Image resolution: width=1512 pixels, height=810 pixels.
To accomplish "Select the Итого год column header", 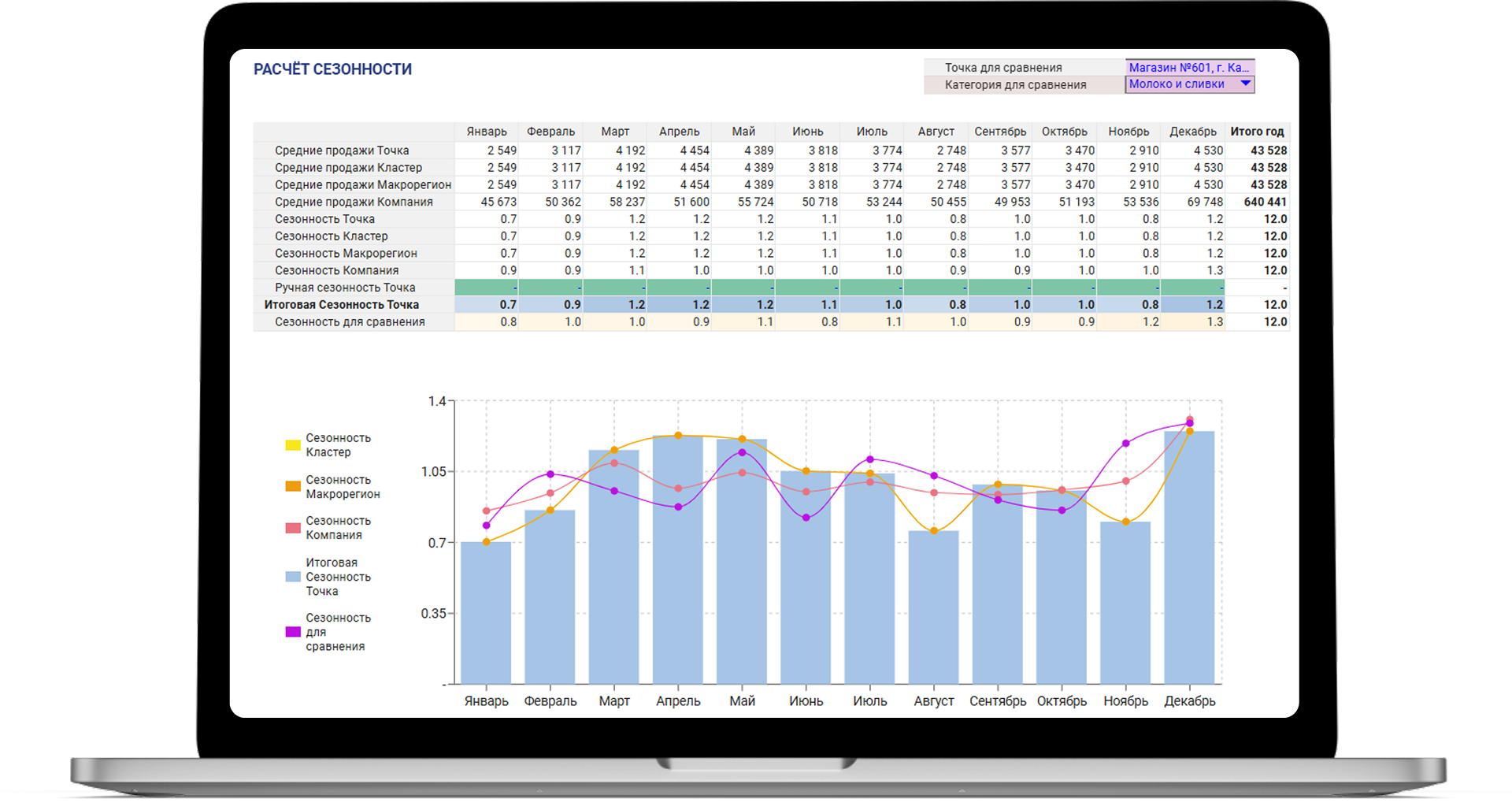I will (x=1257, y=132).
